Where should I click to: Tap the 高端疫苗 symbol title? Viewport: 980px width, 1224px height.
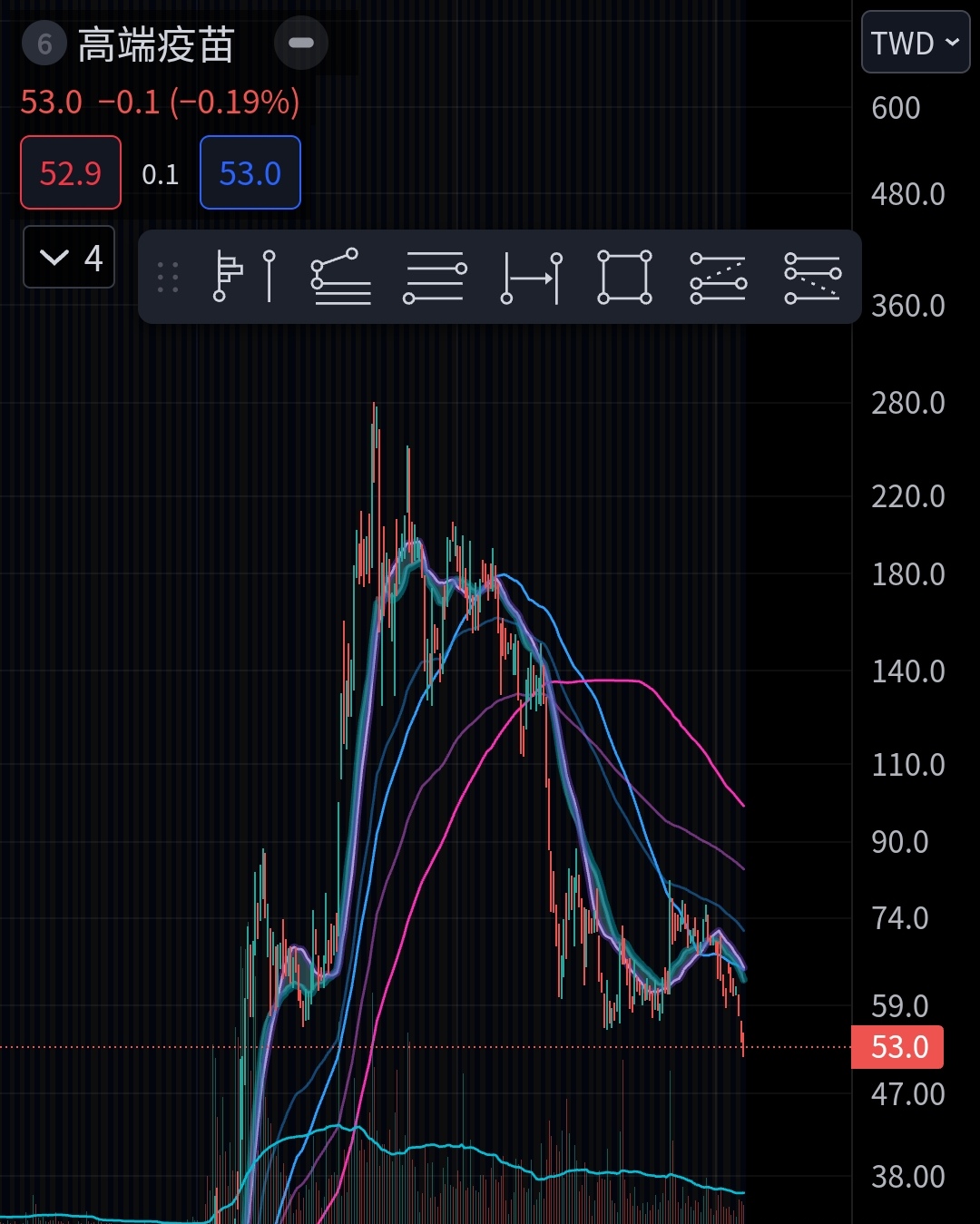click(x=156, y=44)
